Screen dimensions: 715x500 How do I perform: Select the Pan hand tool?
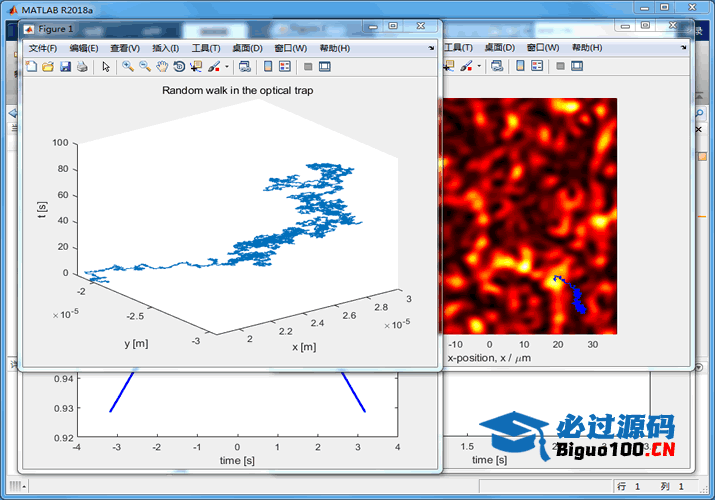(x=162, y=67)
